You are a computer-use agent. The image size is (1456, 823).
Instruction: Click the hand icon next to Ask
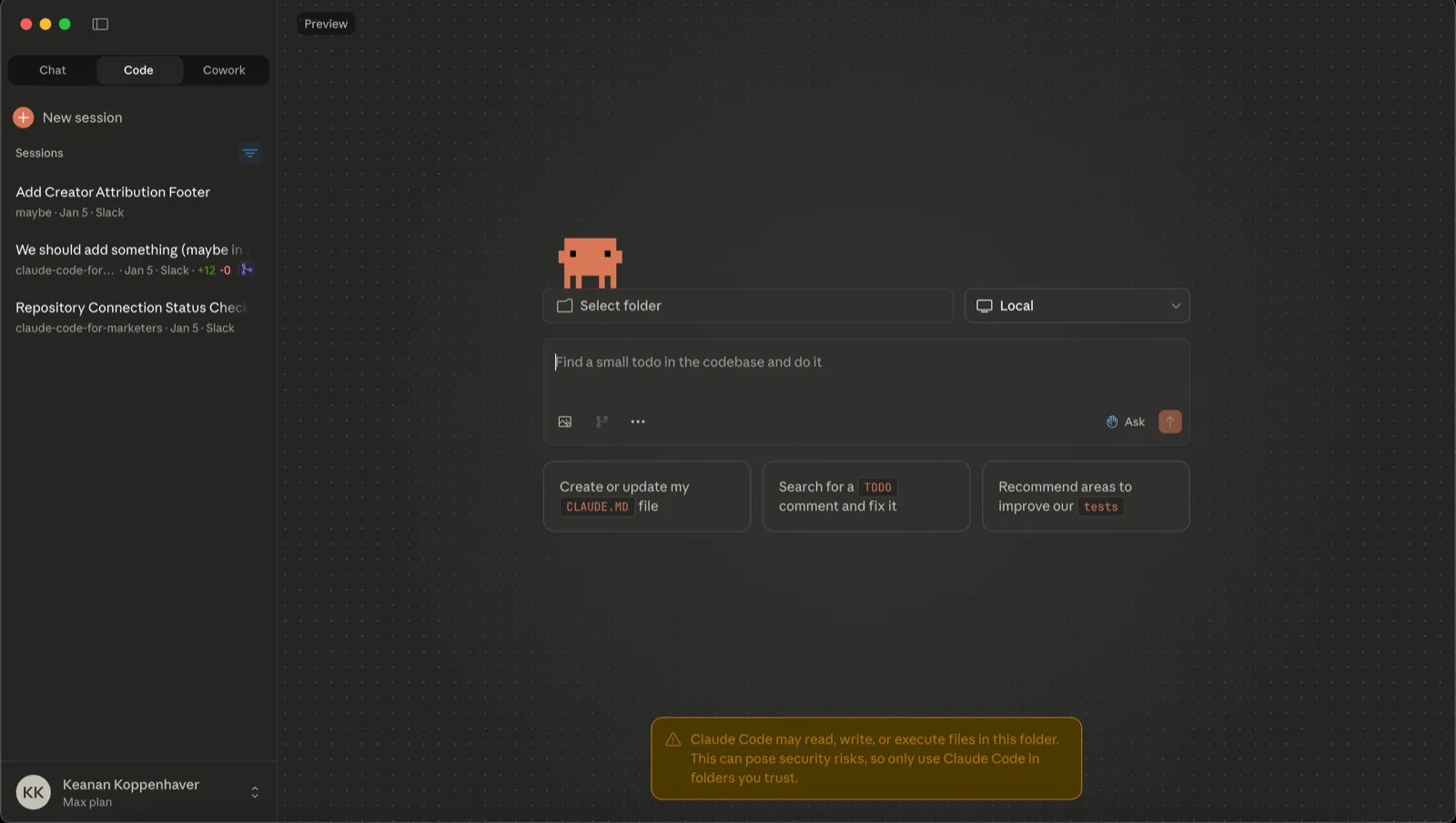1112,422
